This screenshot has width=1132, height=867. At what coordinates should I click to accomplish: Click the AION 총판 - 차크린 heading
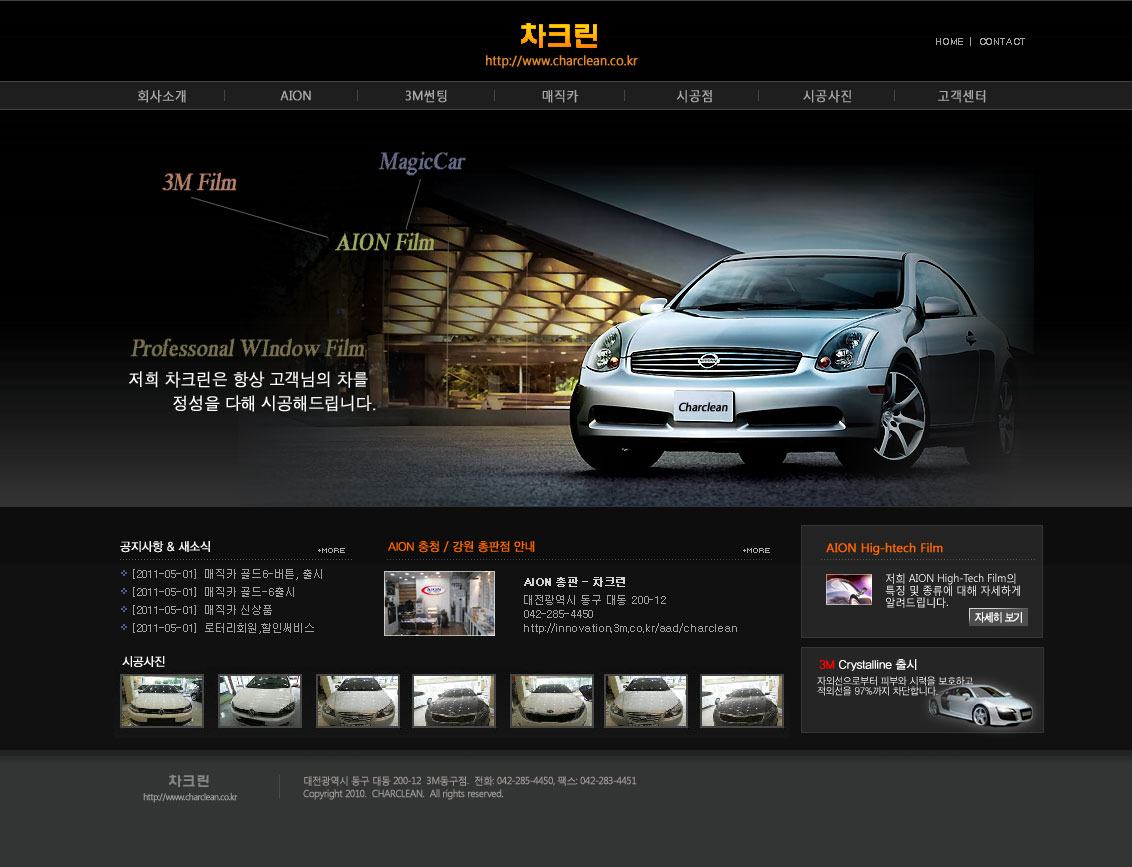pyautogui.click(x=575, y=582)
